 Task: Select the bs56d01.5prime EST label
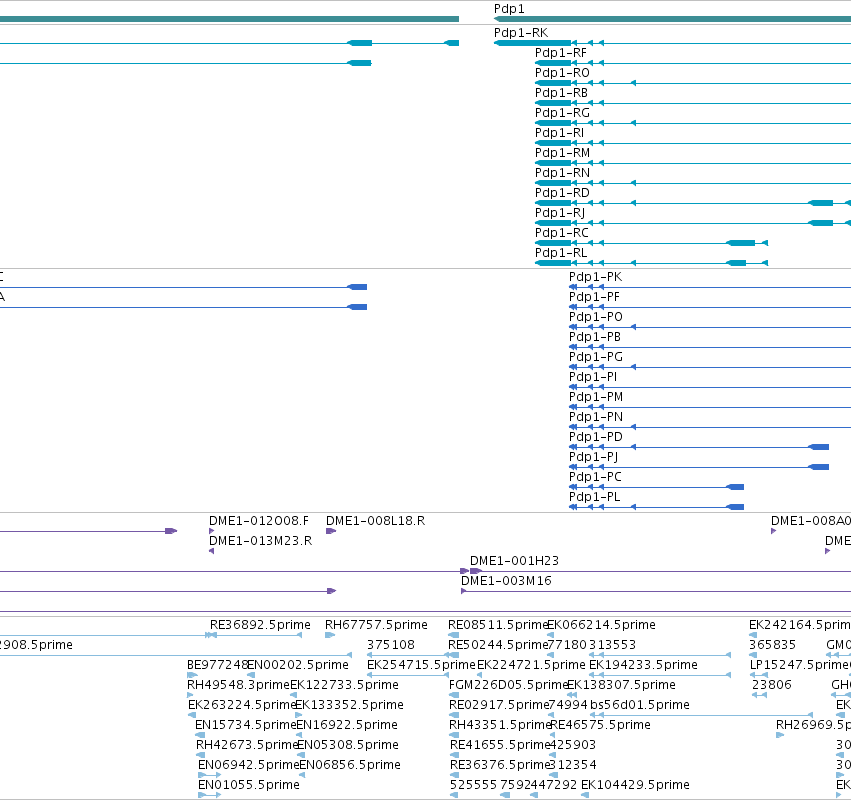(640, 706)
